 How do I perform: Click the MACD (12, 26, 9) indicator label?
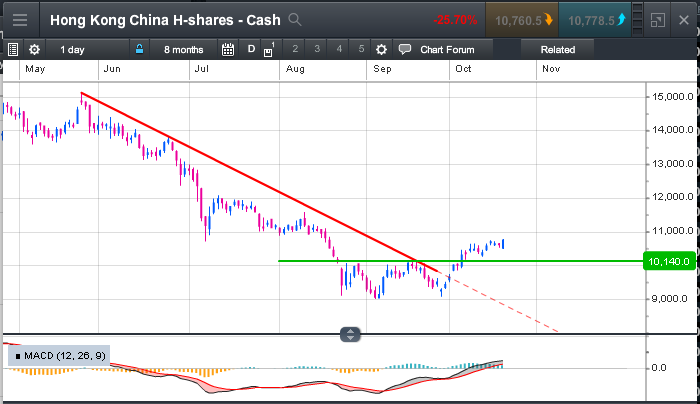59,356
